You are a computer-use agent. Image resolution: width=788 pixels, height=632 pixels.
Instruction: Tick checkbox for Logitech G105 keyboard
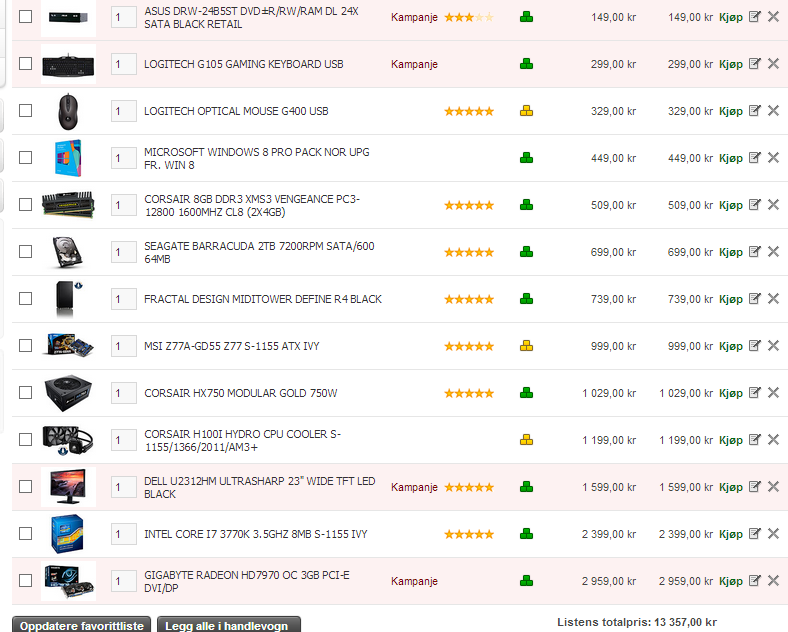click(x=25, y=63)
